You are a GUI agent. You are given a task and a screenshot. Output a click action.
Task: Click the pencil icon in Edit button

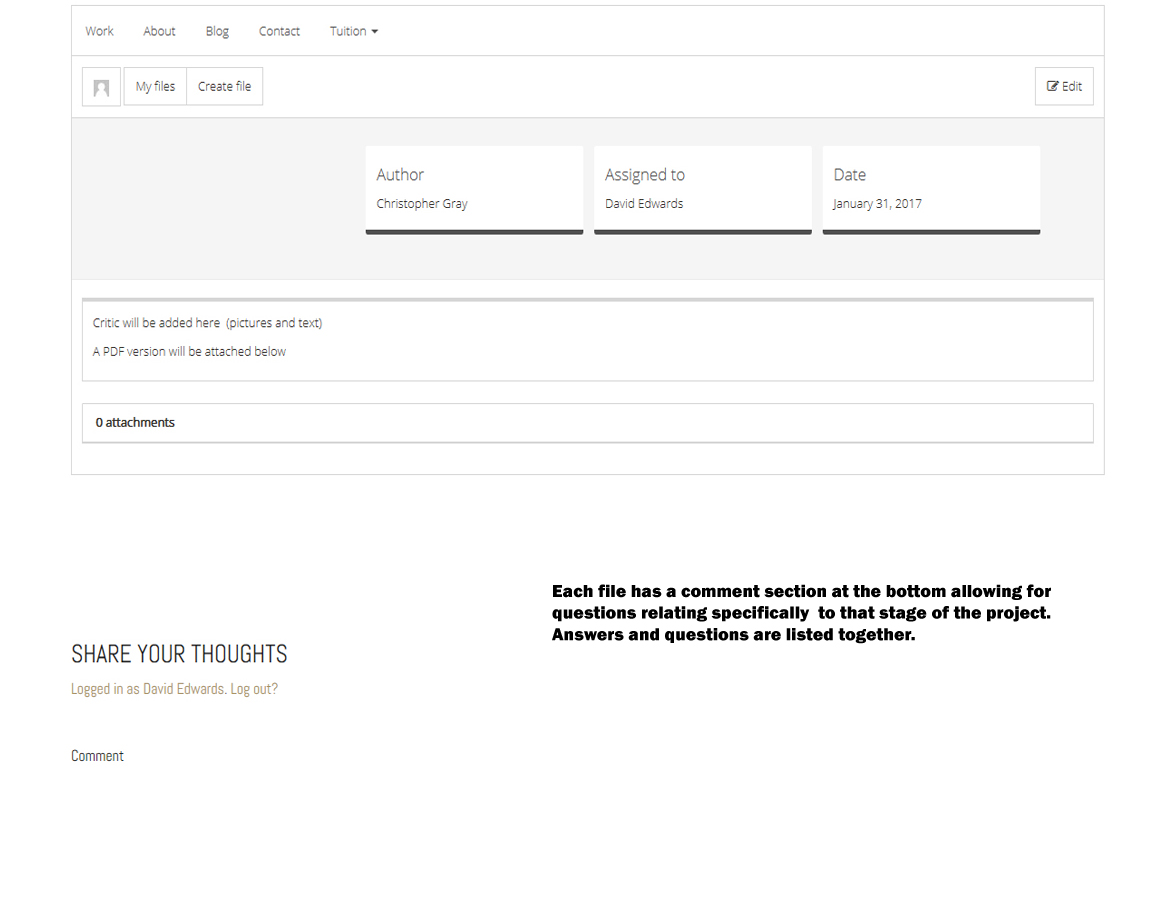(x=1052, y=86)
